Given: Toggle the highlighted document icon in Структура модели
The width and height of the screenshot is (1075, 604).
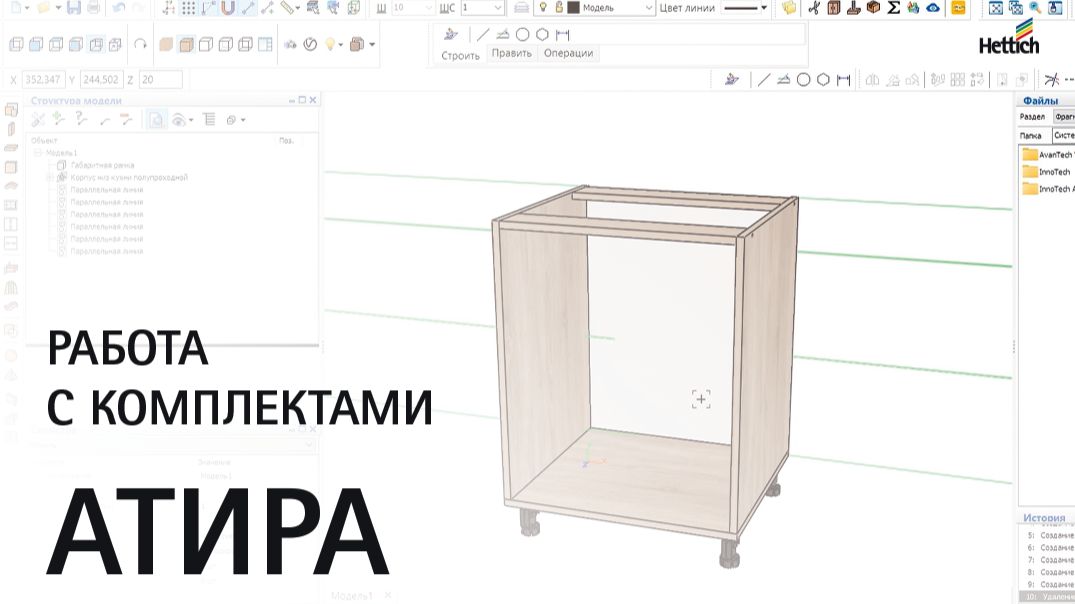Looking at the screenshot, I should point(156,120).
